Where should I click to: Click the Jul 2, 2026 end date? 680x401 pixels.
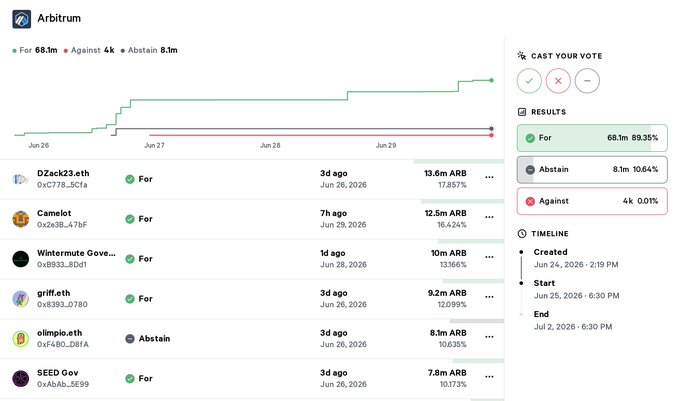click(573, 327)
